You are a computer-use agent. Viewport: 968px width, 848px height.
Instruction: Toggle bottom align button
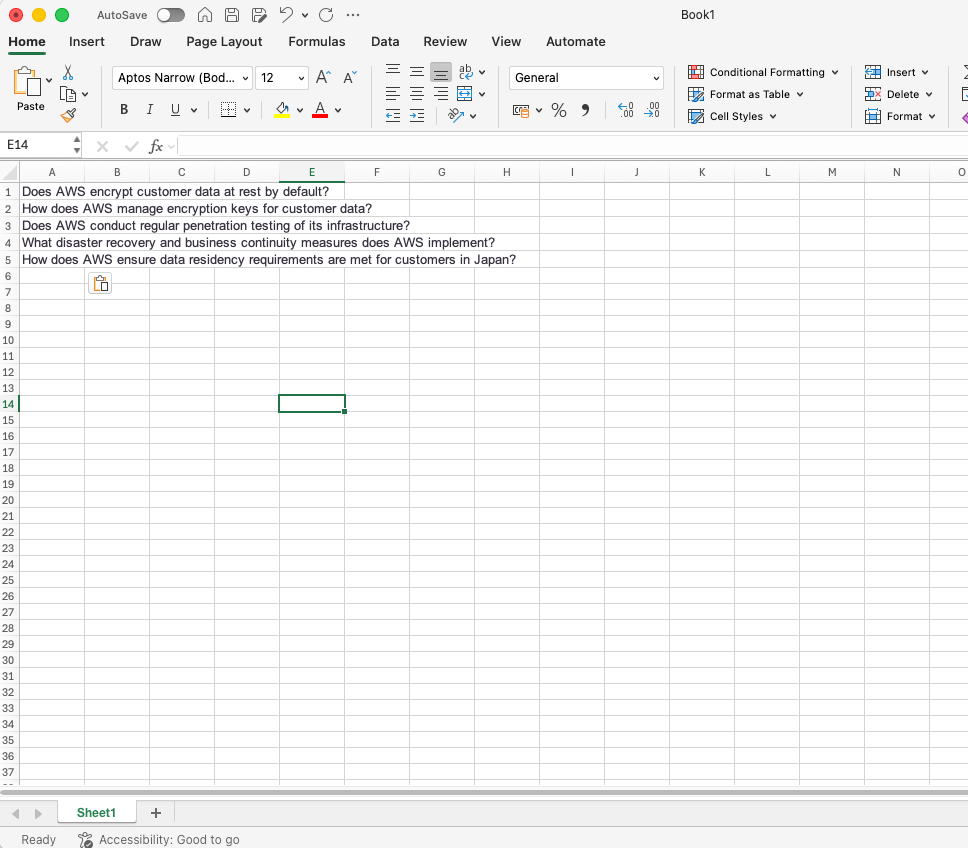441,72
